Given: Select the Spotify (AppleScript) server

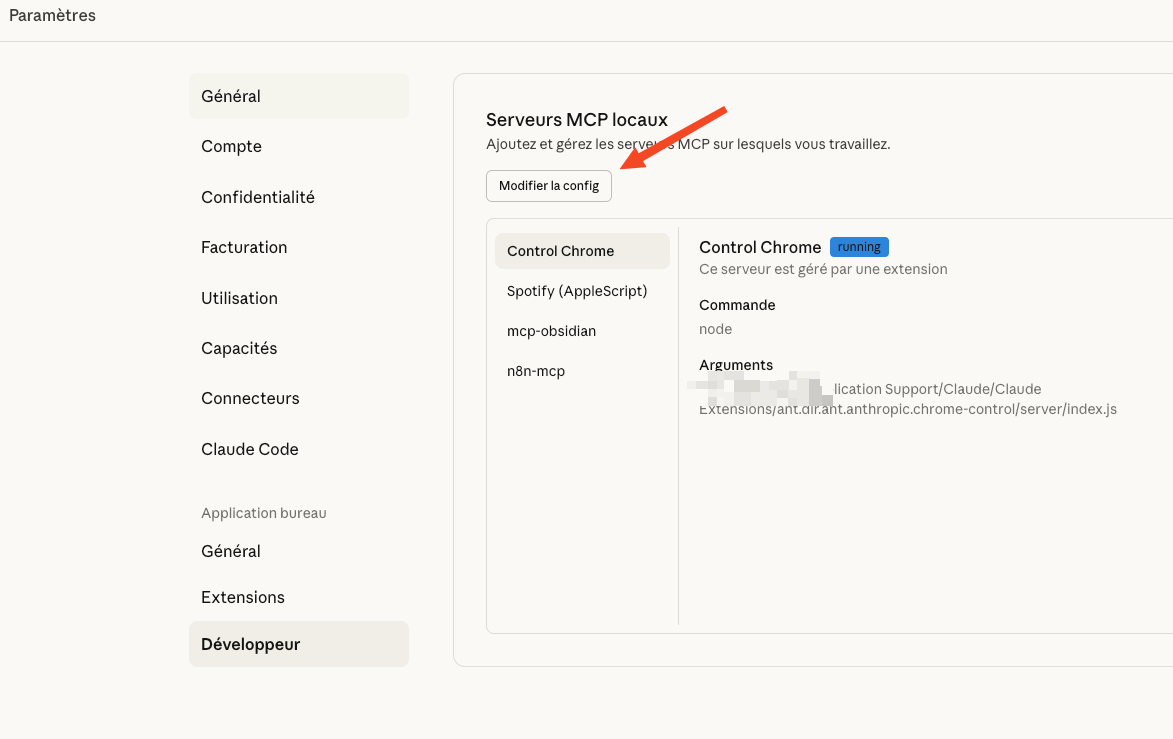Looking at the screenshot, I should [x=577, y=291].
